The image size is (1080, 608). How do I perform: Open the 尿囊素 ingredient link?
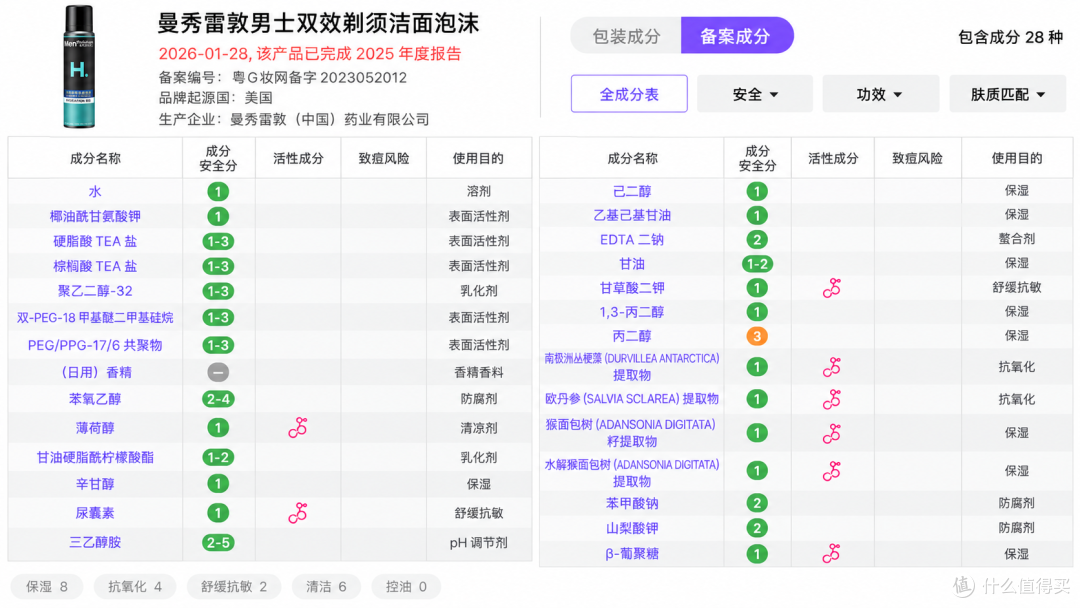coord(95,513)
